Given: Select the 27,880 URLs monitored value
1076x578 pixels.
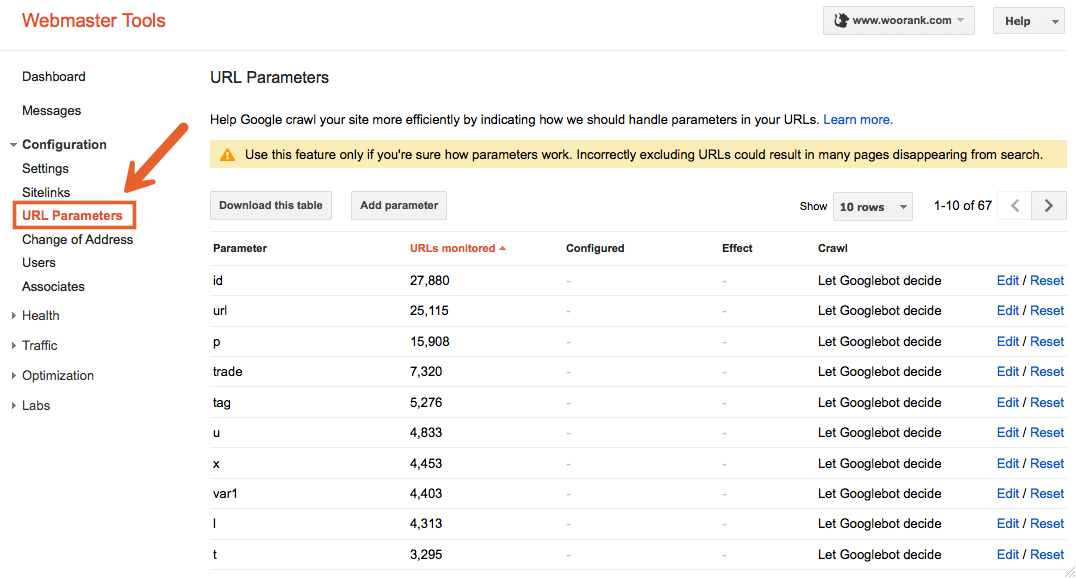Looking at the screenshot, I should pos(430,281).
